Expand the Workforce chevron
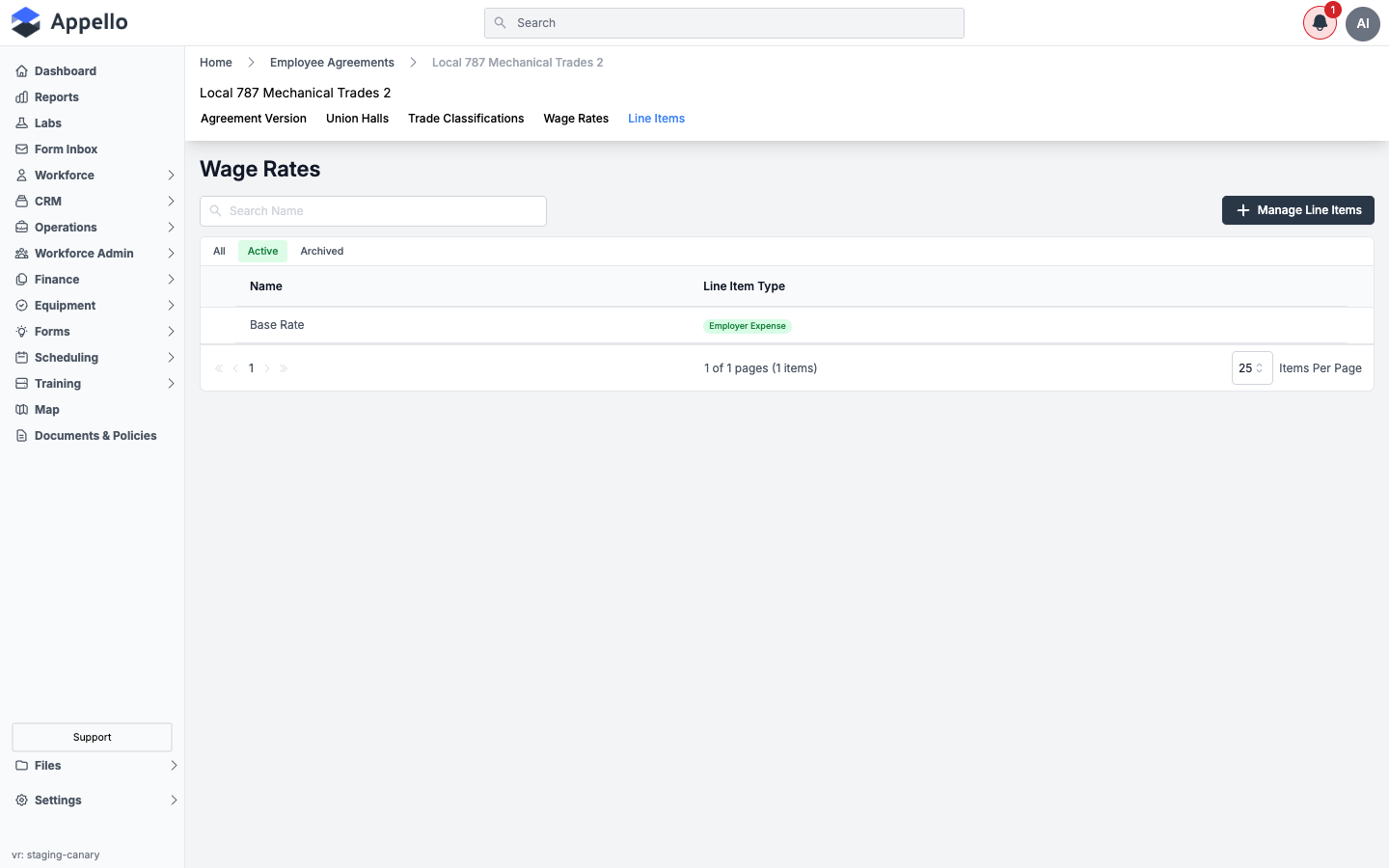Screen dimensions: 1389x868 (171, 176)
